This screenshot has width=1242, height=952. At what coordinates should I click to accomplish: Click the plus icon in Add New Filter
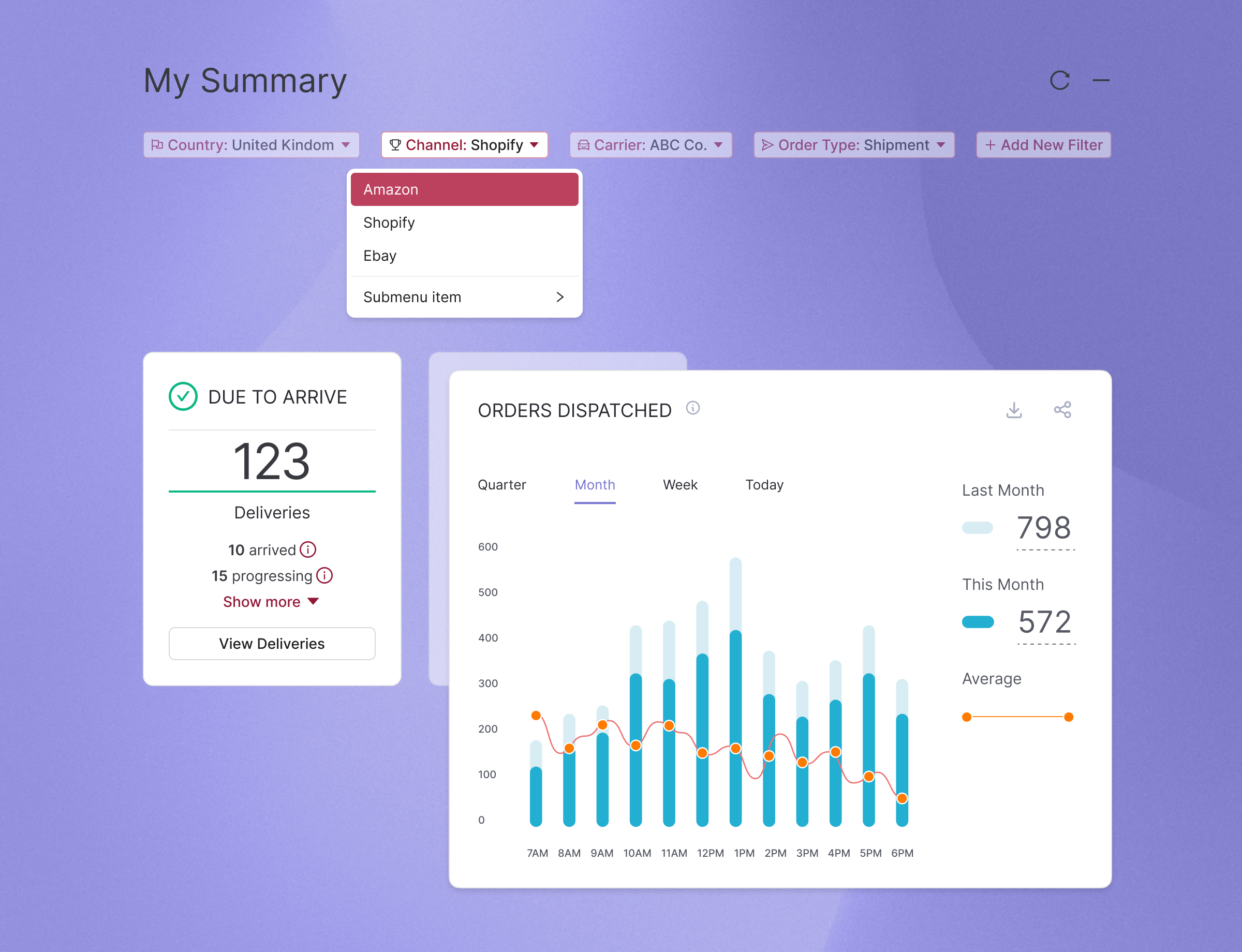[x=990, y=145]
